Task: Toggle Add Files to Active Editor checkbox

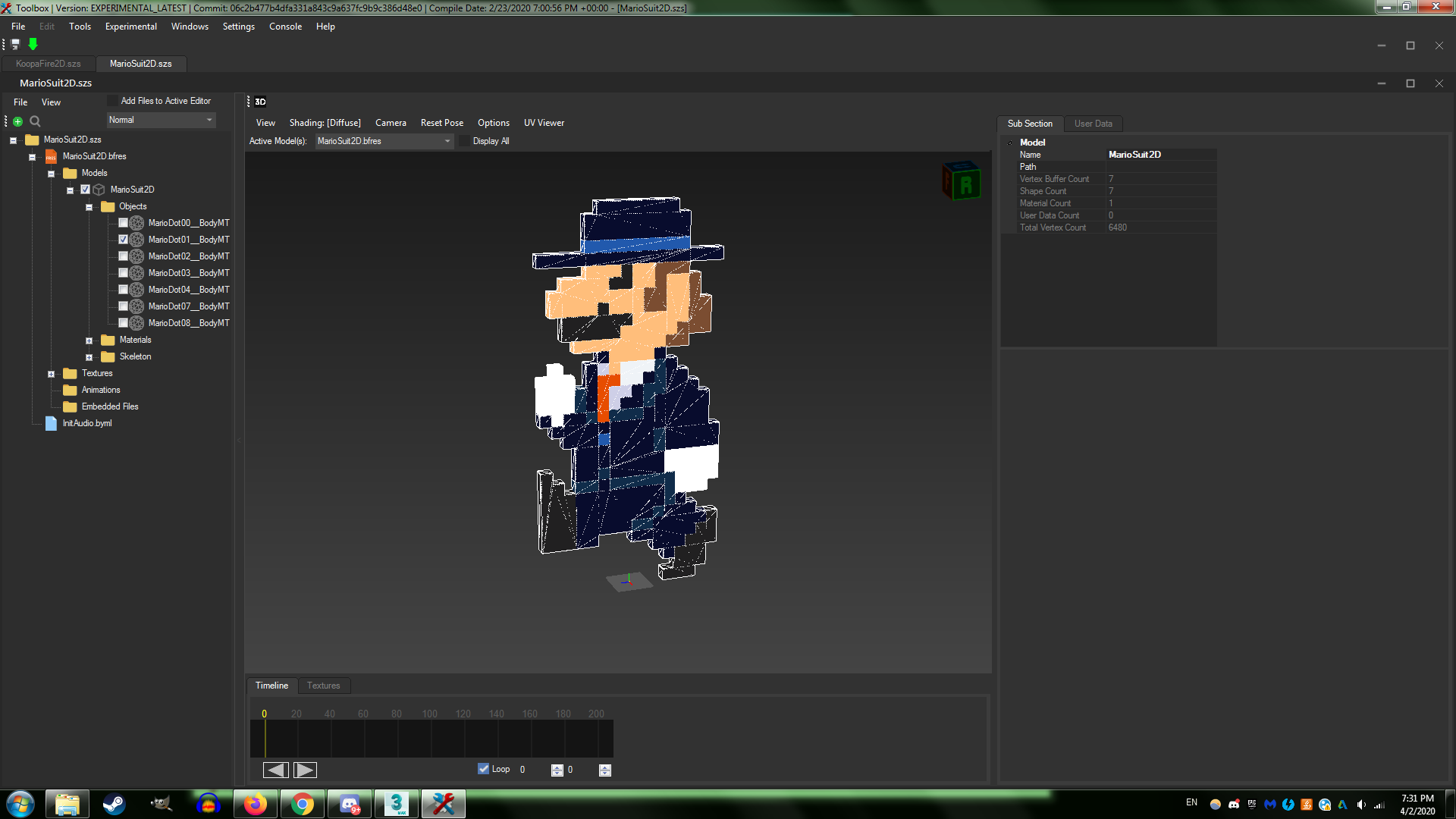Action: tap(113, 101)
